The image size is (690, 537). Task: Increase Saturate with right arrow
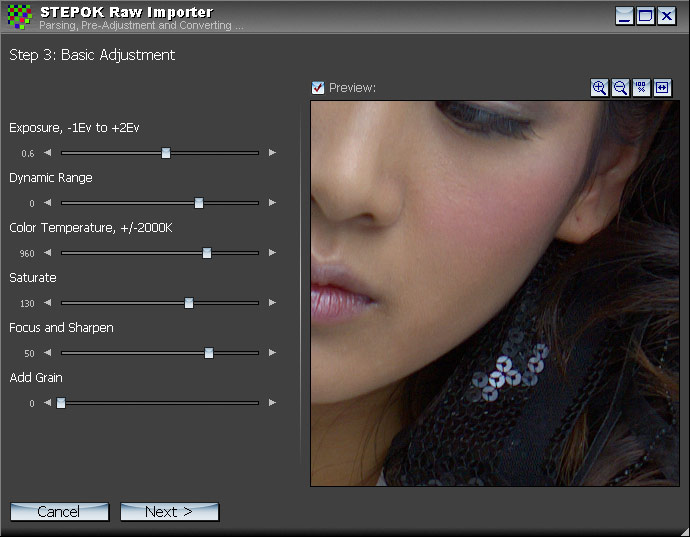pos(272,303)
